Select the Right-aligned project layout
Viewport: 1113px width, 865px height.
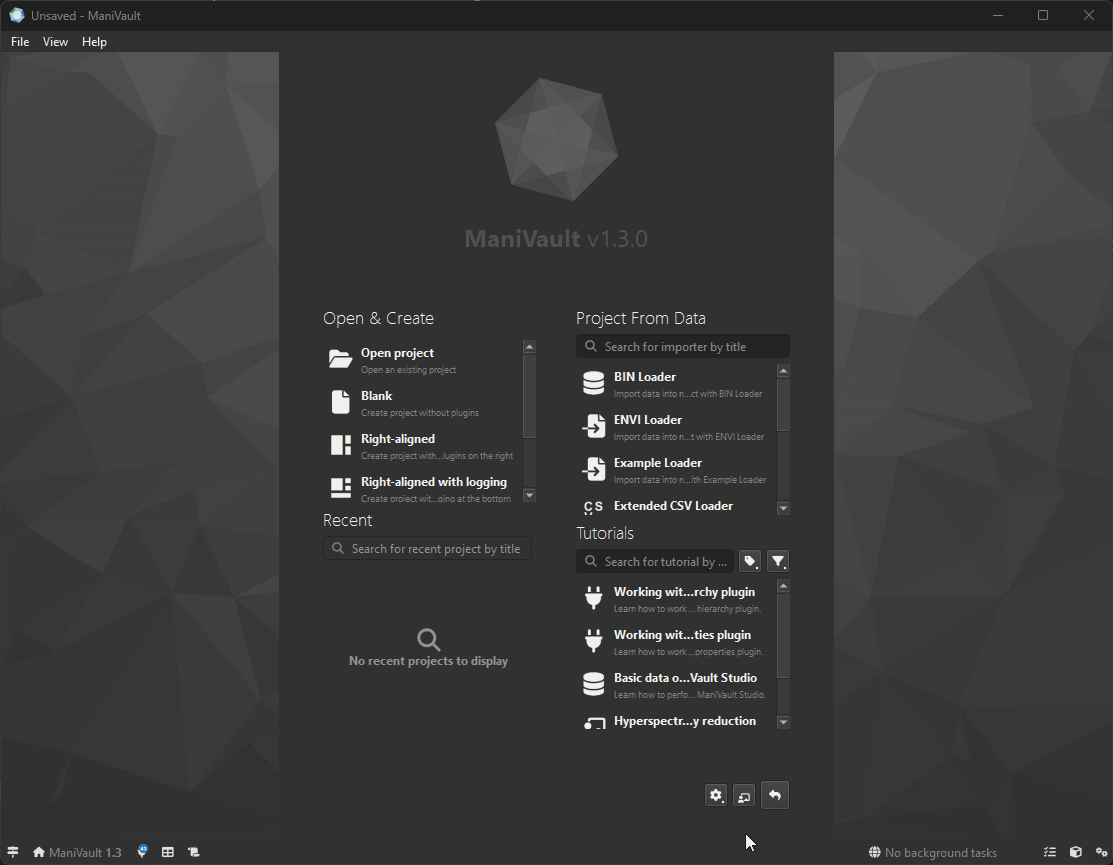coord(424,446)
